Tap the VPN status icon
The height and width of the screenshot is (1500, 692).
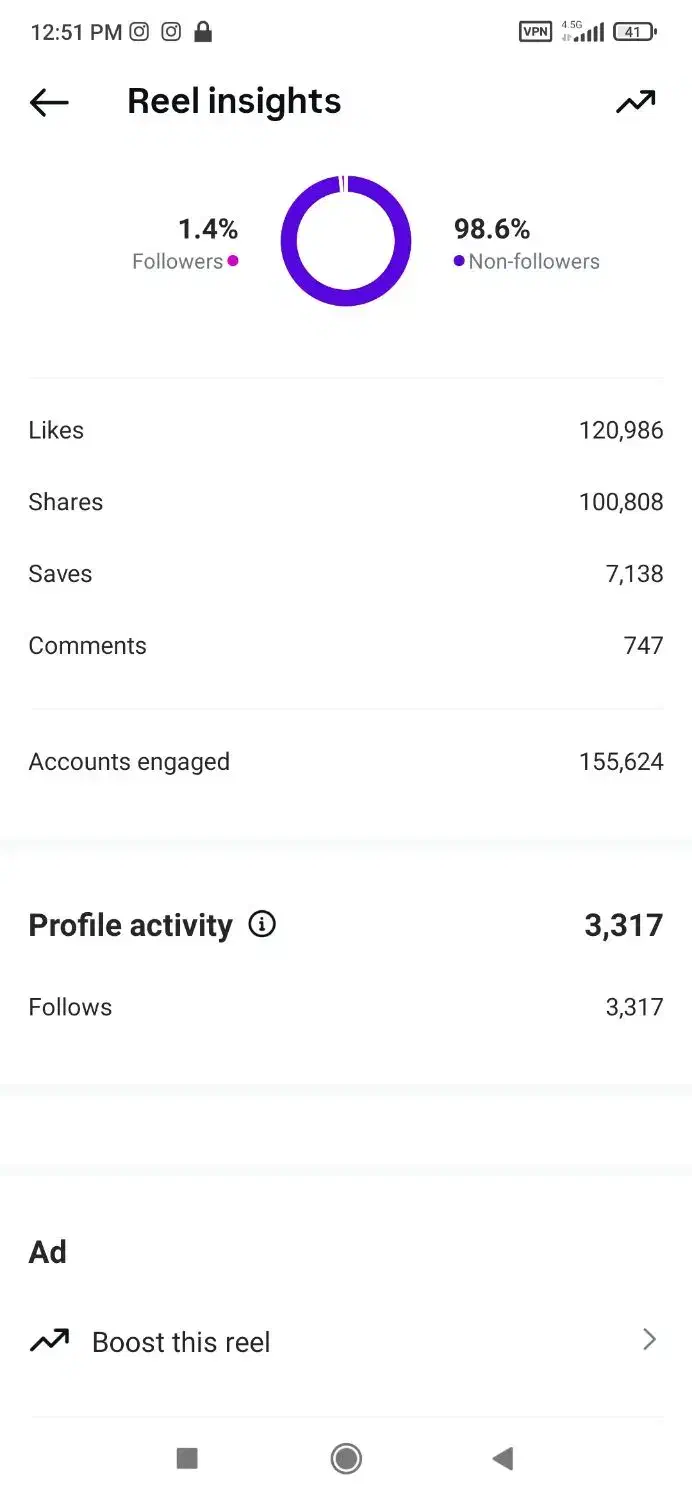pyautogui.click(x=535, y=32)
